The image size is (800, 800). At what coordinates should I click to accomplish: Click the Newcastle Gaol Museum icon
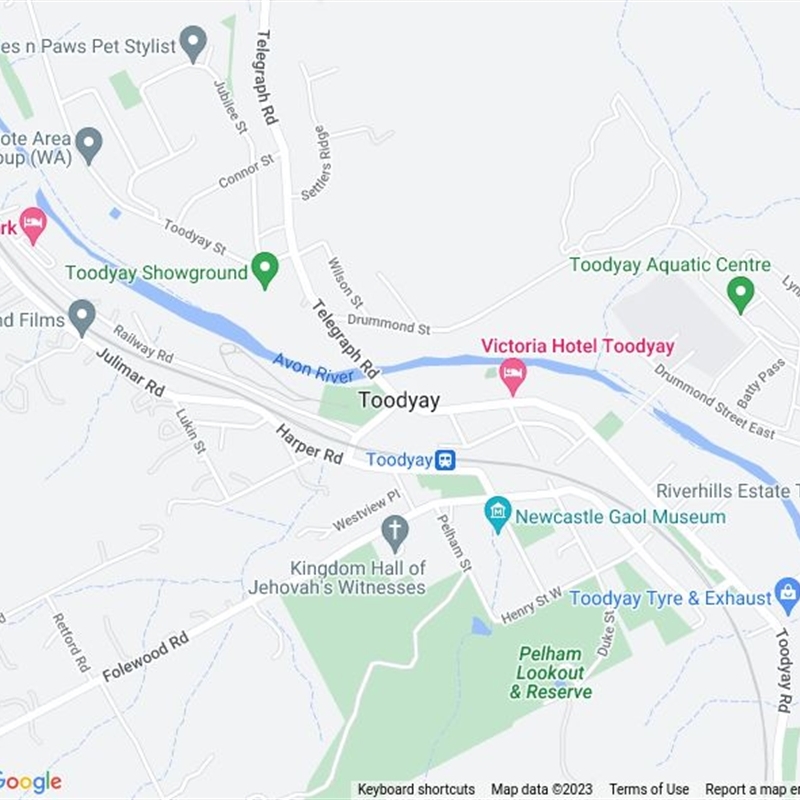click(x=498, y=515)
